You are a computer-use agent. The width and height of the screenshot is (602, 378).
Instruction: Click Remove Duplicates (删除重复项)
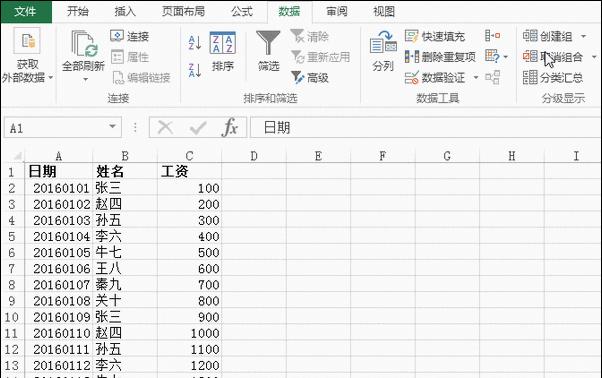point(440,57)
